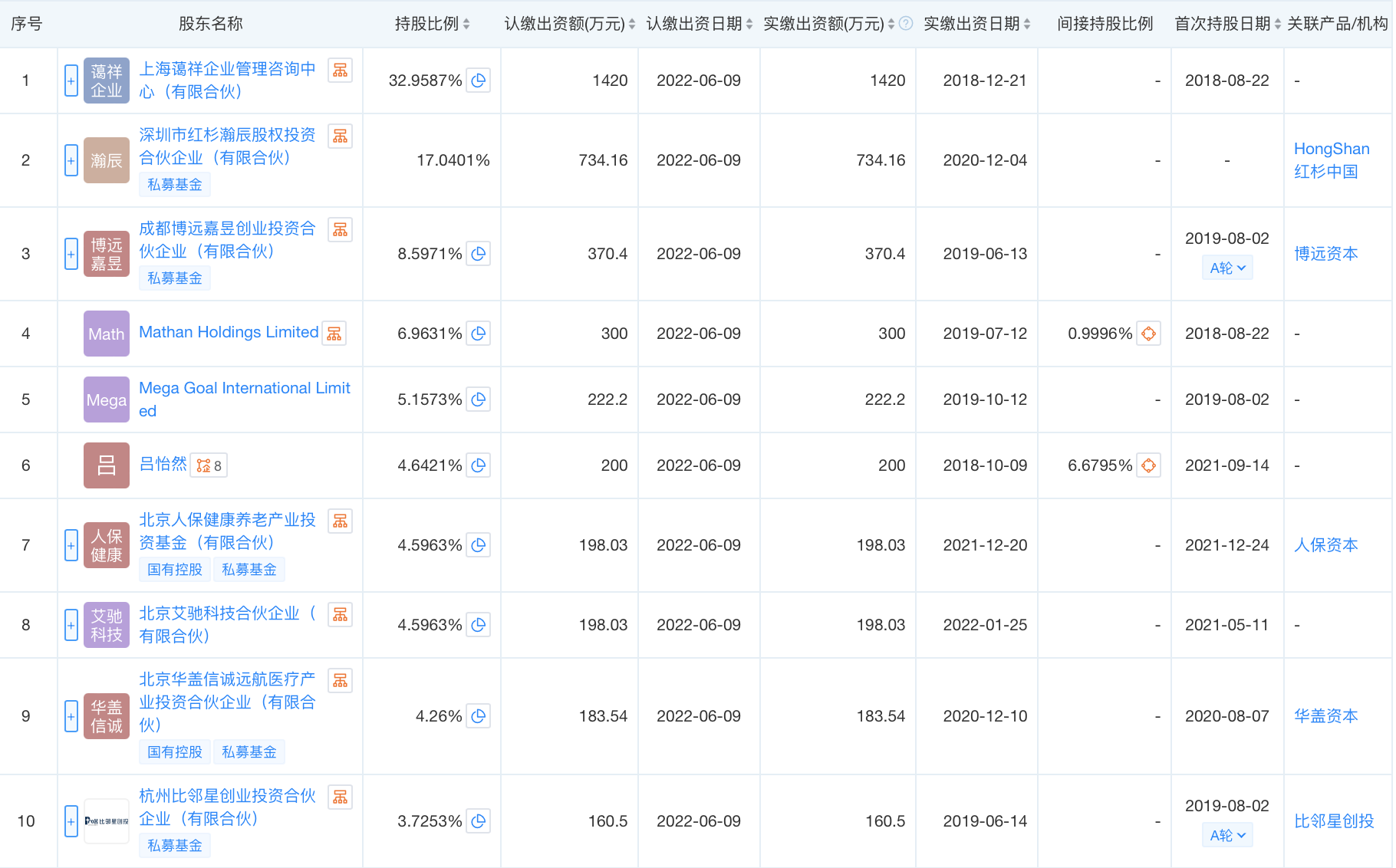Sort by 持股比例 column header

click(x=432, y=24)
